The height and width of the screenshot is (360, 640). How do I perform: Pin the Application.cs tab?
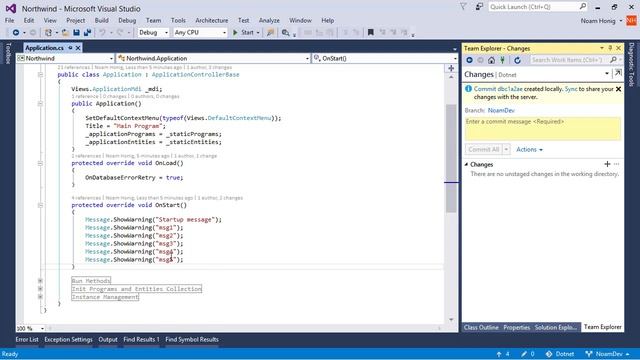(x=70, y=48)
